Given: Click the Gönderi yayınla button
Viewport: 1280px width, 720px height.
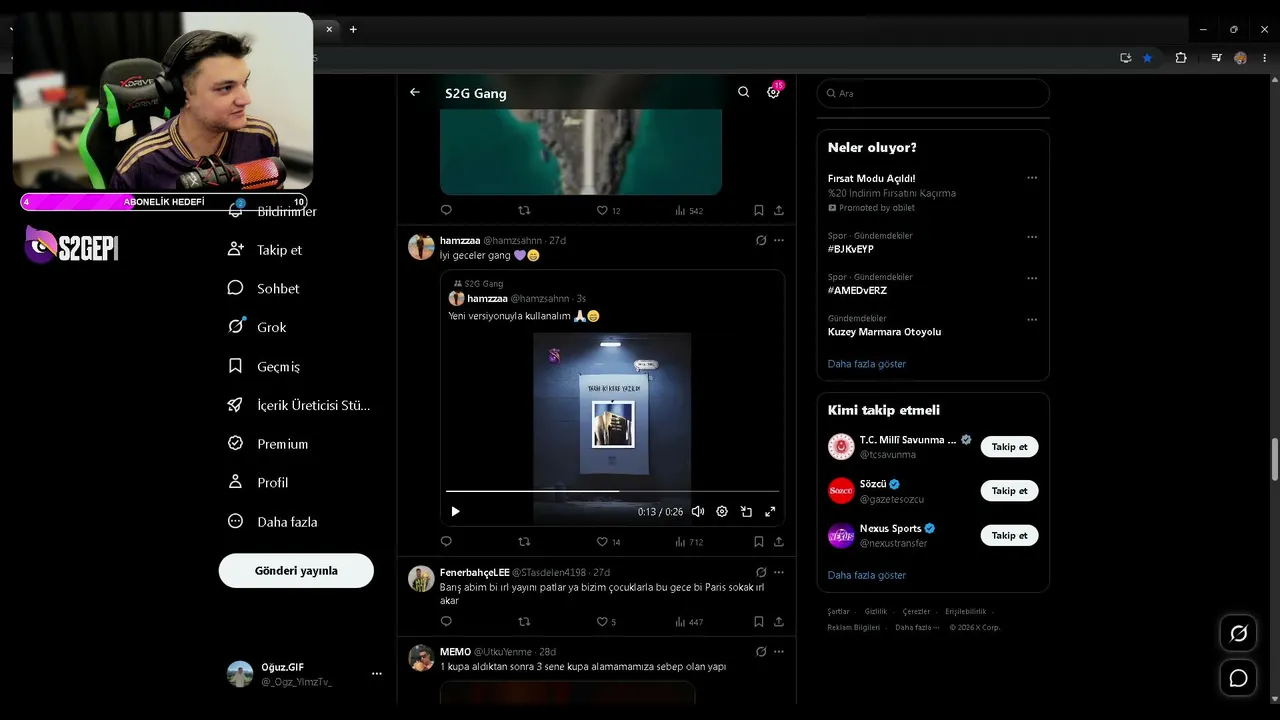Looking at the screenshot, I should click(x=296, y=570).
